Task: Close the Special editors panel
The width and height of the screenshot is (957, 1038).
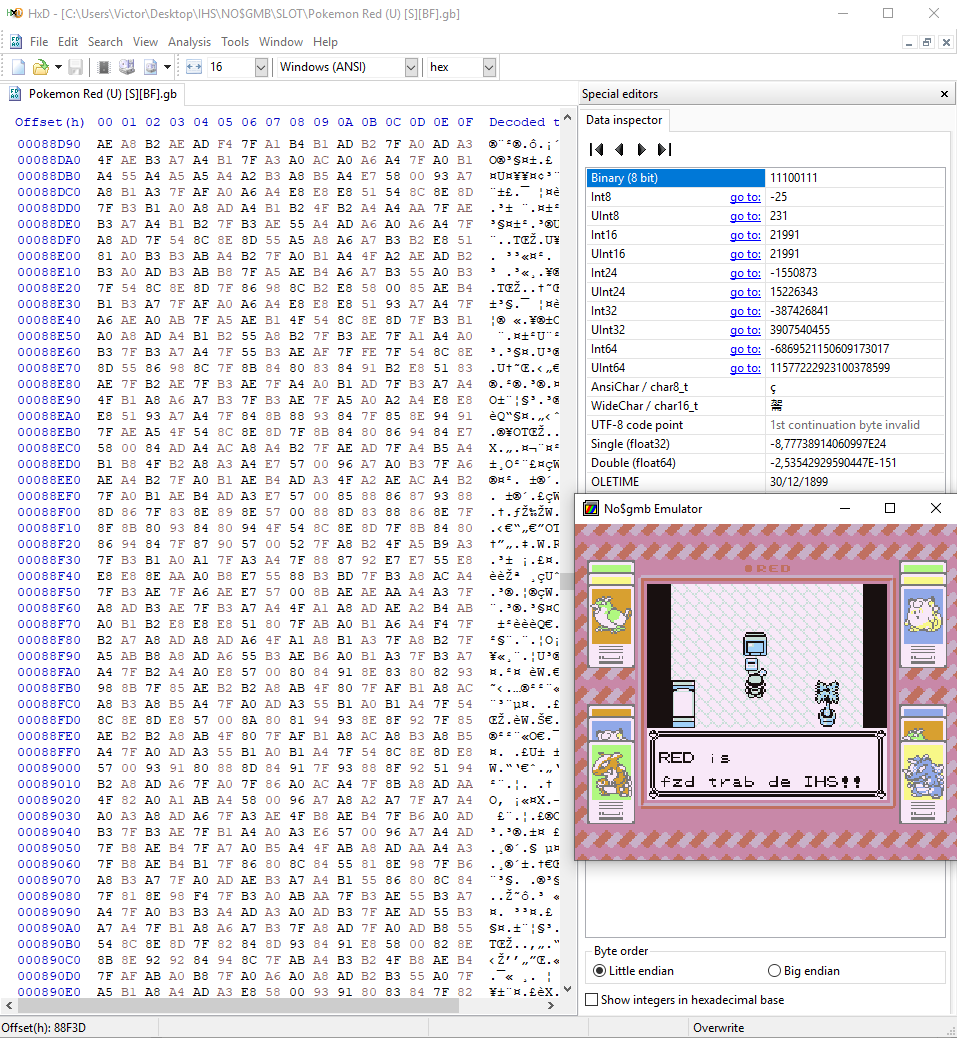Action: (944, 94)
